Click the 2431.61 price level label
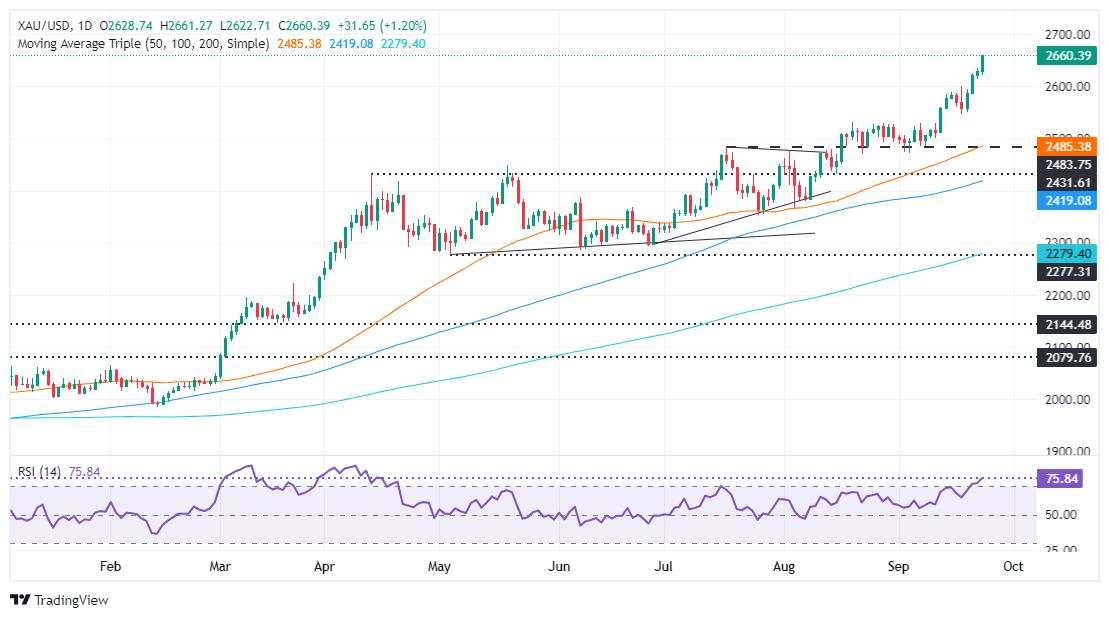Screen dimensions: 1109x618 [x=1067, y=182]
